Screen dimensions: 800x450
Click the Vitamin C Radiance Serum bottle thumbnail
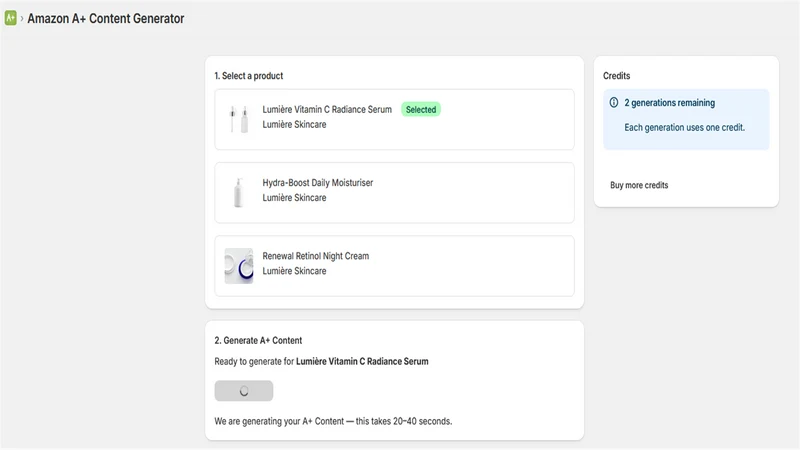pos(239,119)
